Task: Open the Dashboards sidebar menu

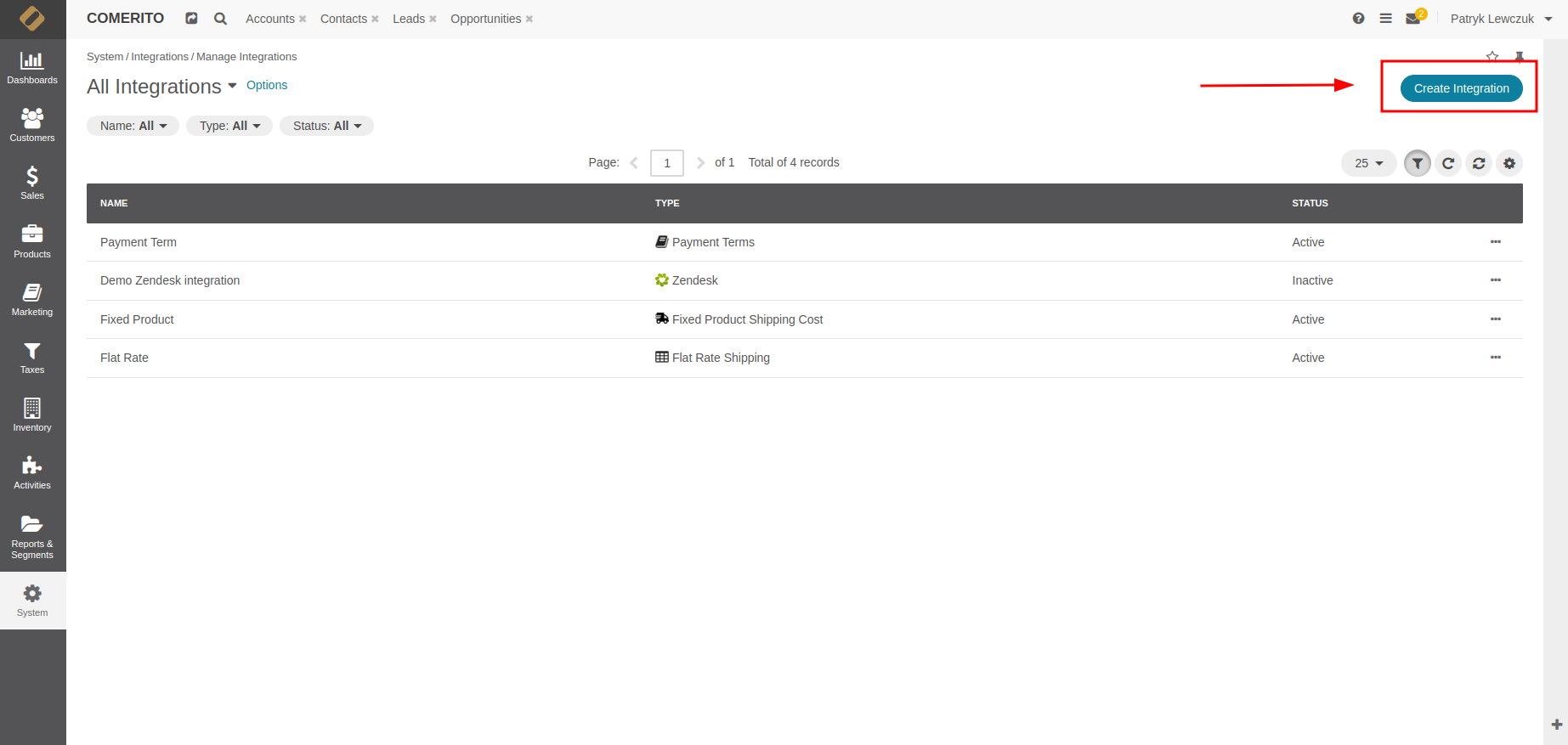Action: [x=32, y=68]
